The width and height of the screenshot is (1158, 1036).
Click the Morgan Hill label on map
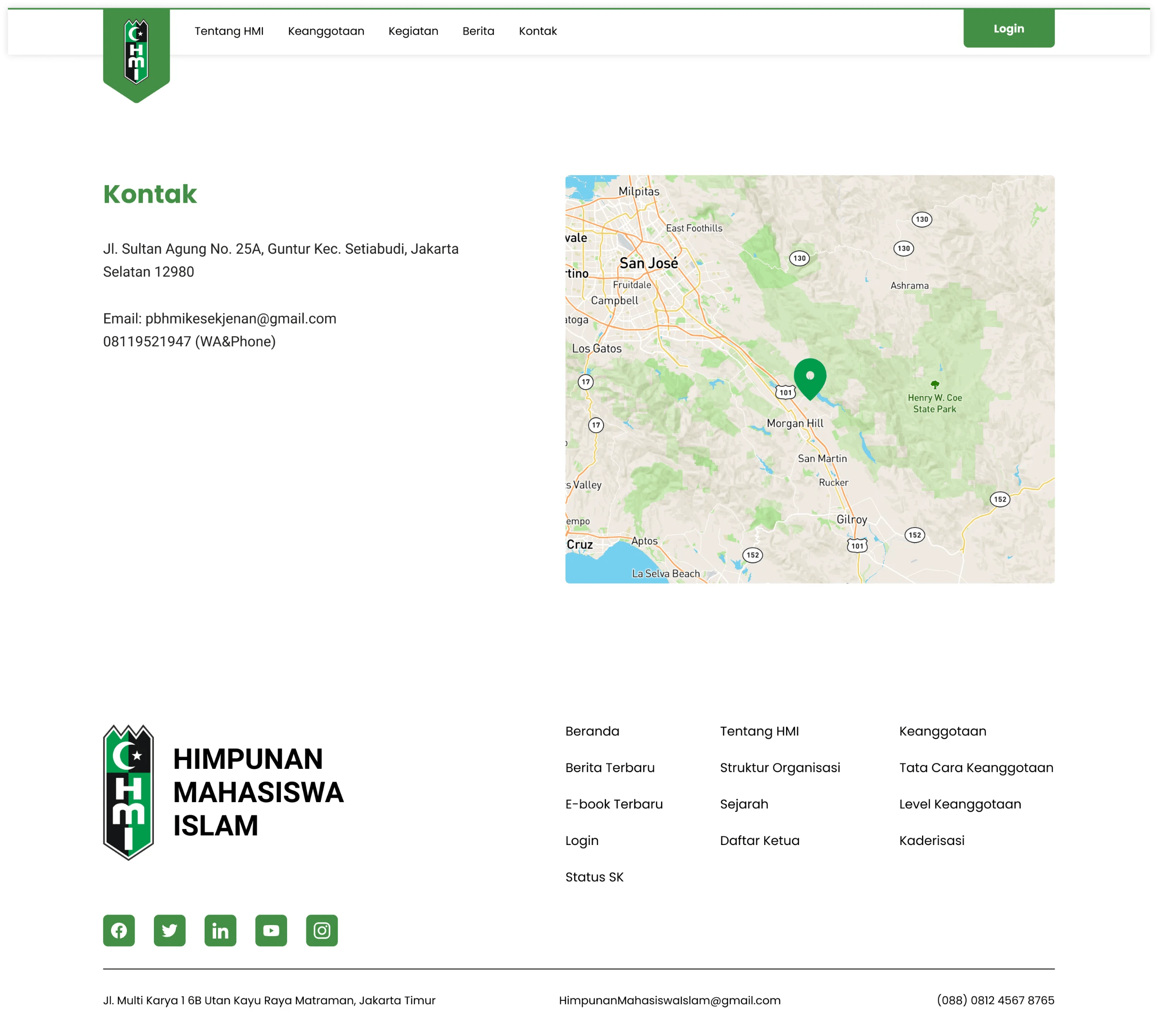[x=795, y=423]
